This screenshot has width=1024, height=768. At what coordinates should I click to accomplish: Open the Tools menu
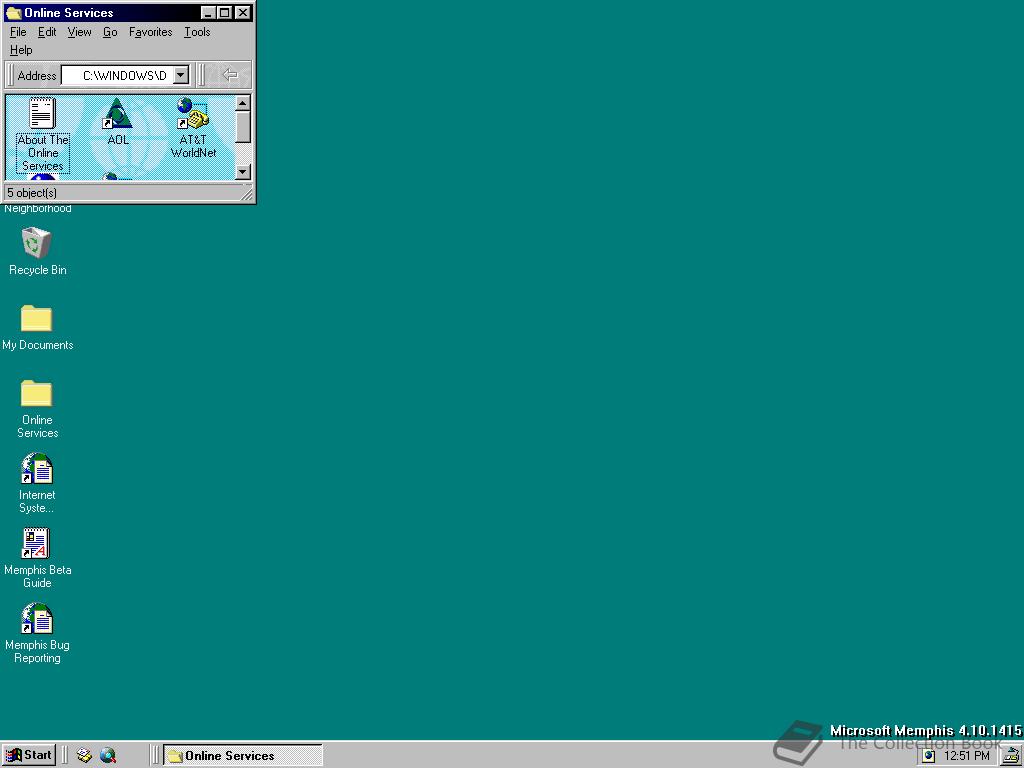pyautogui.click(x=197, y=32)
